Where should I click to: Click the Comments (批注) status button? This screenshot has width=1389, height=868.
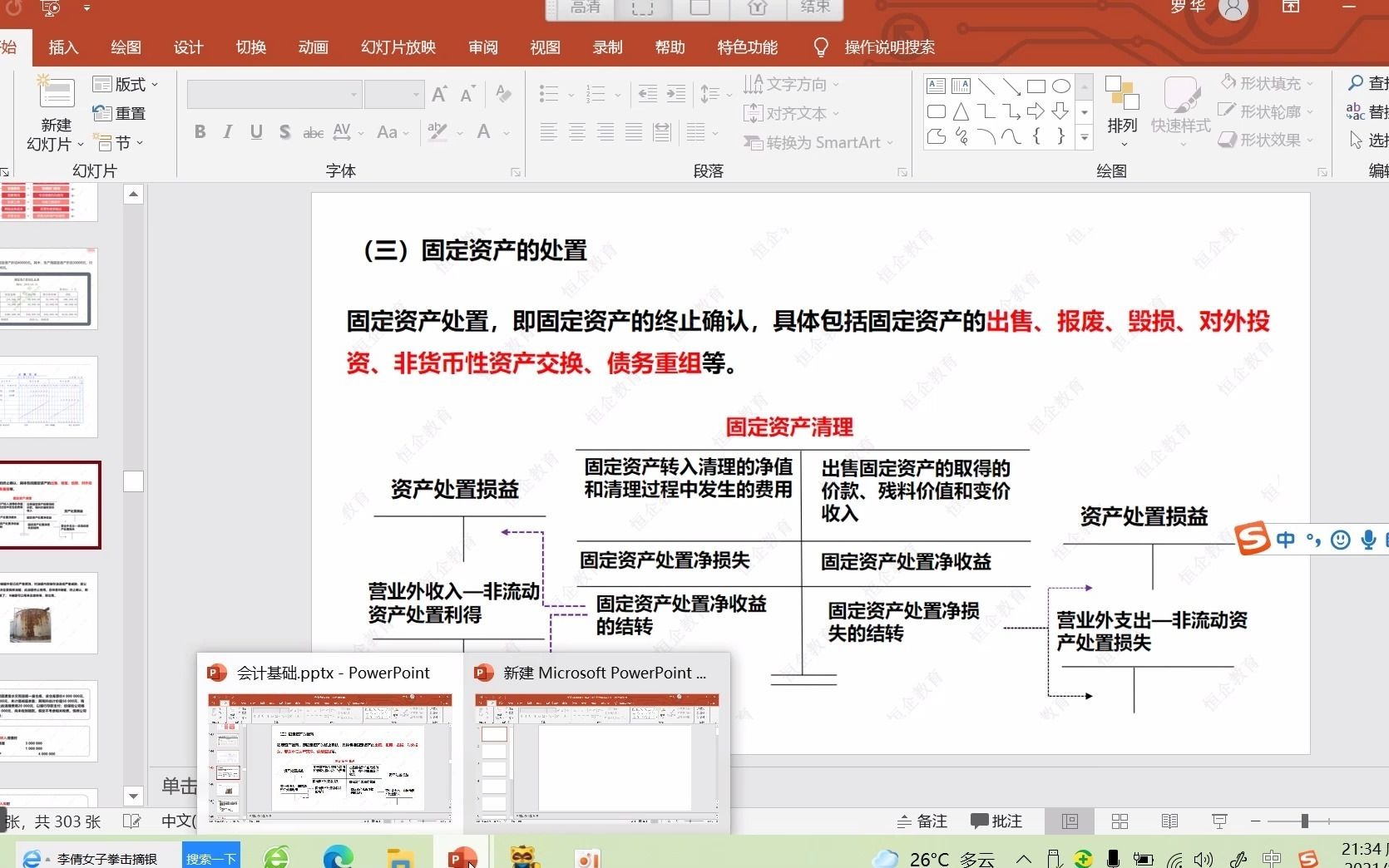(x=996, y=821)
